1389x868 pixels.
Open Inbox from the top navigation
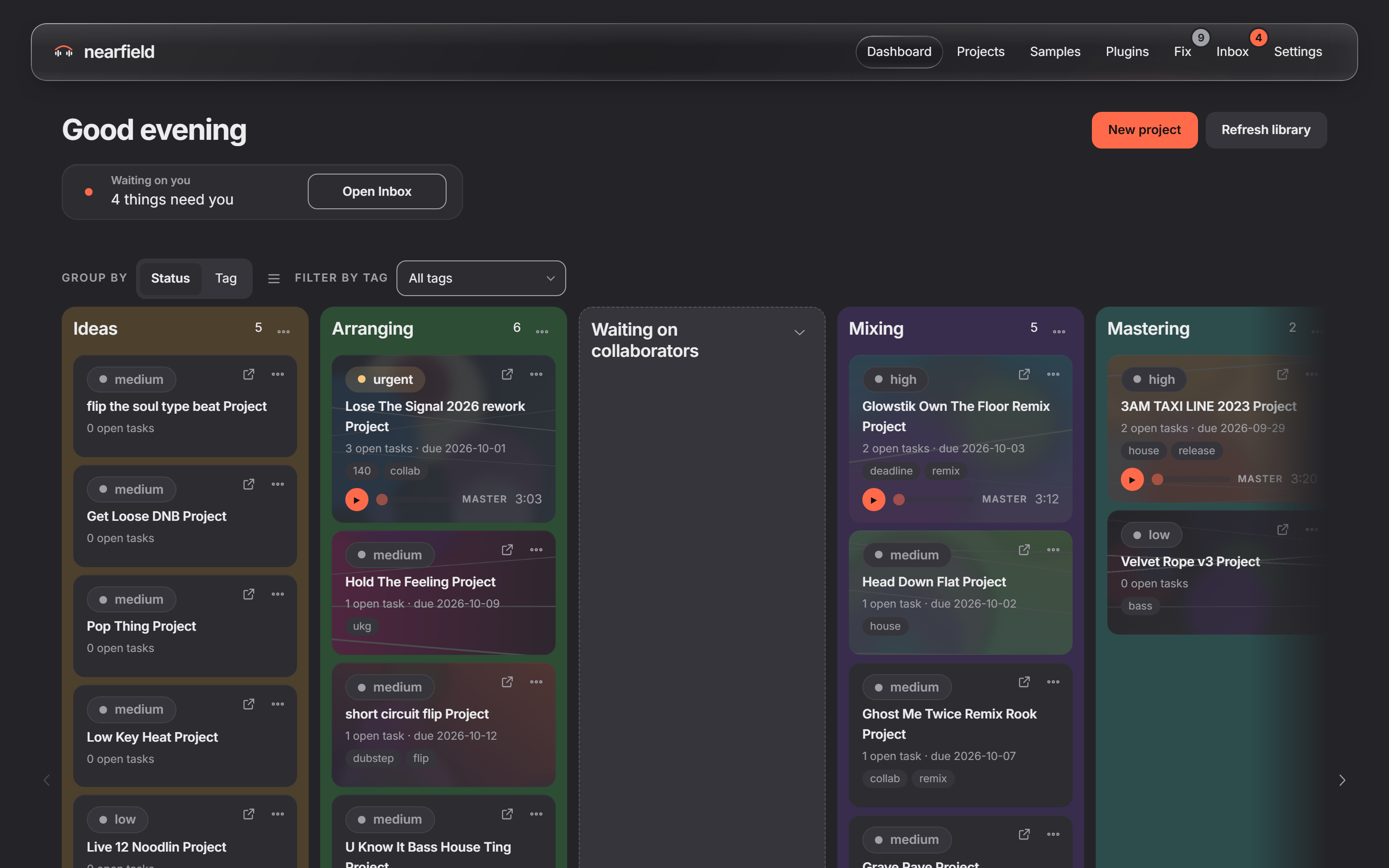pos(1232,52)
